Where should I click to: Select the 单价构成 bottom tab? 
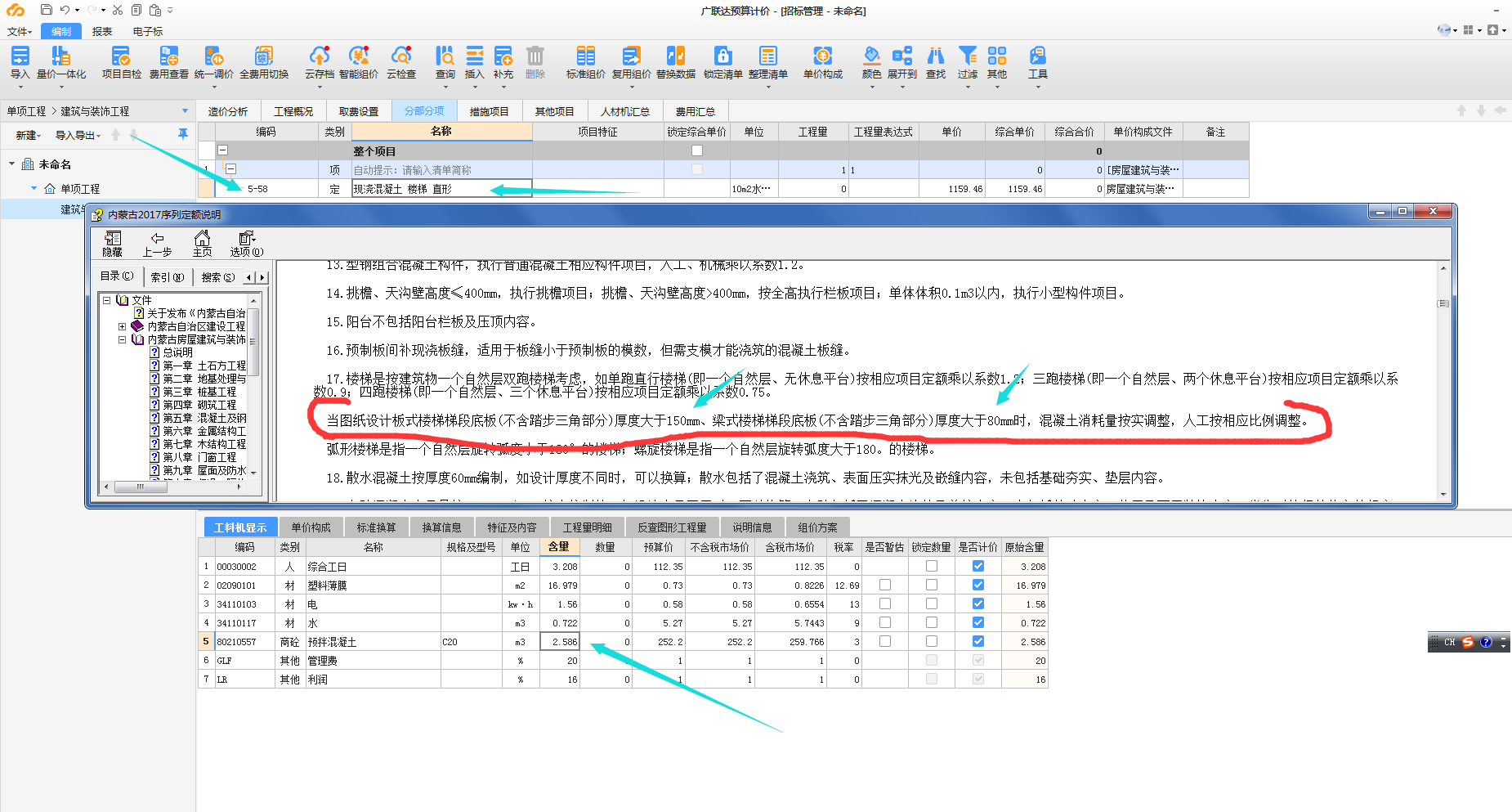click(x=311, y=527)
